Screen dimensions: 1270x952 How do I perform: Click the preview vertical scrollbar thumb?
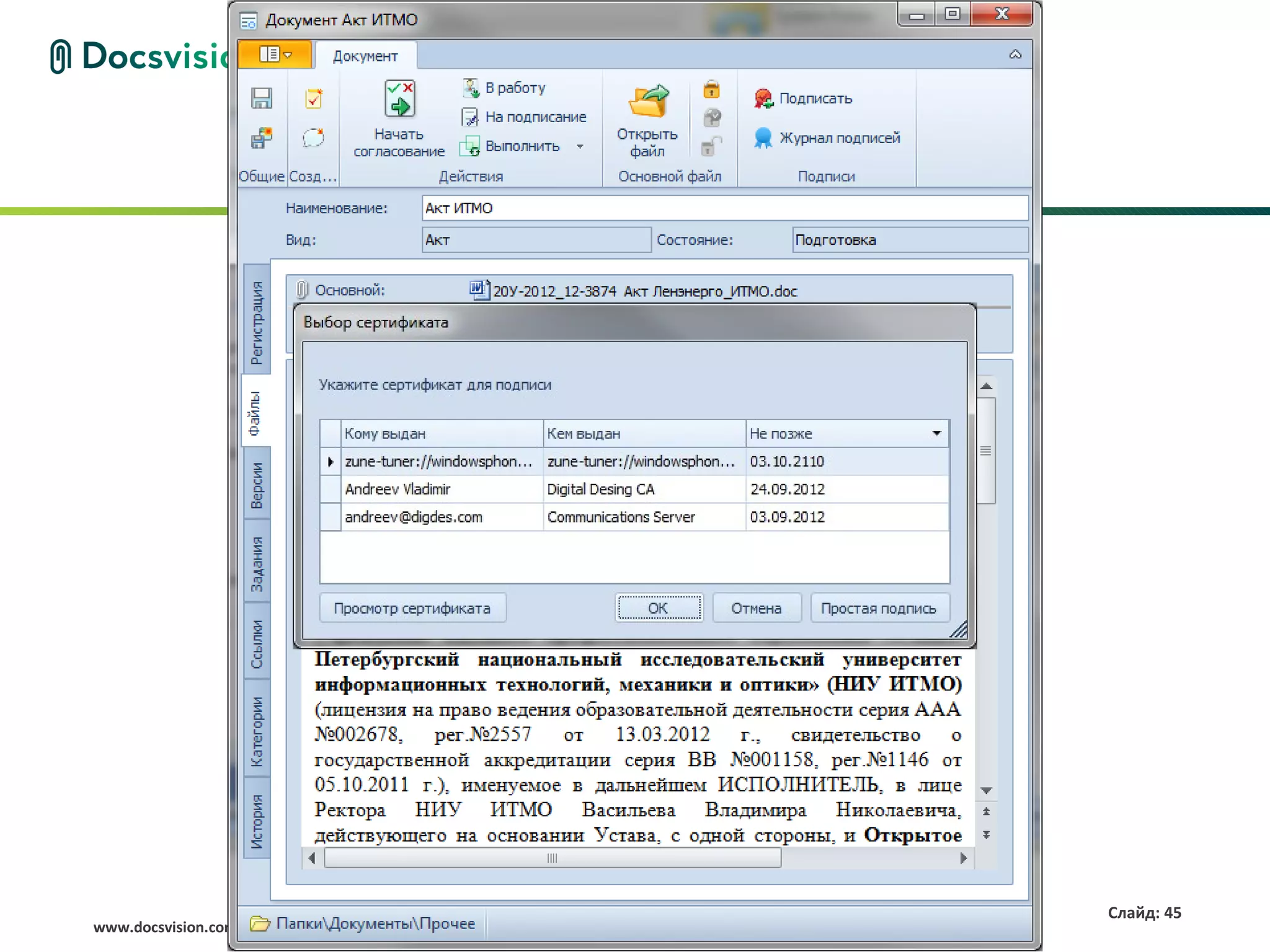987,451
